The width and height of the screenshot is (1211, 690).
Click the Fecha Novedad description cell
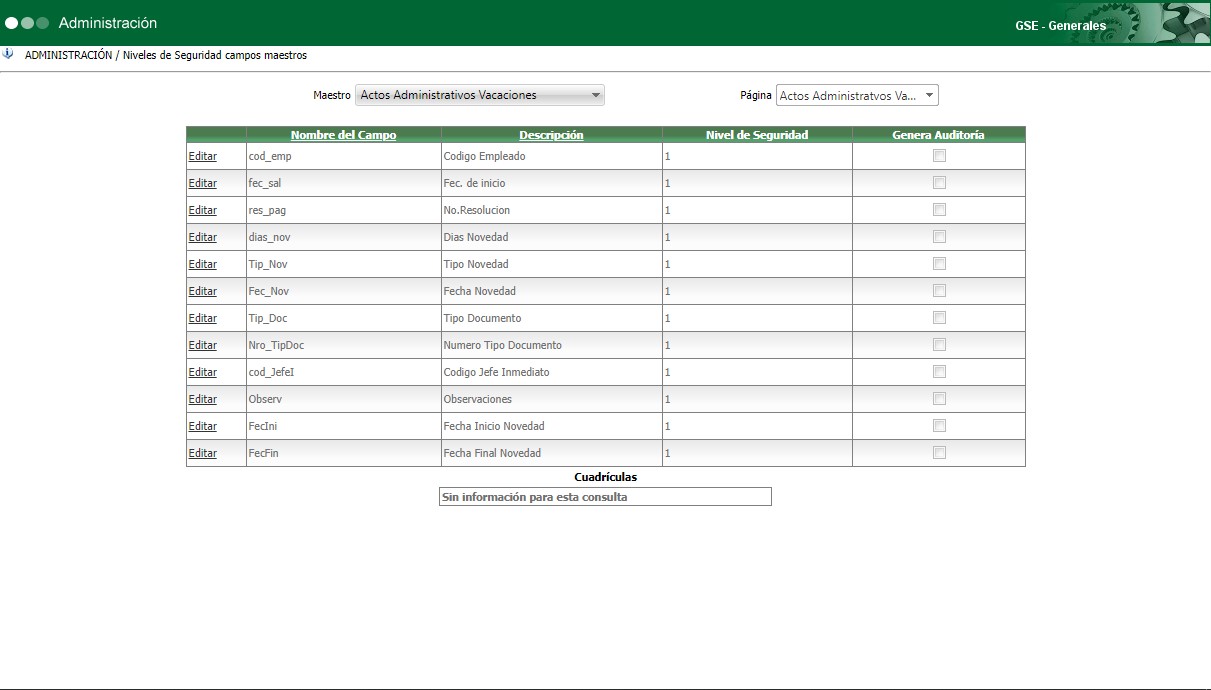(551, 291)
